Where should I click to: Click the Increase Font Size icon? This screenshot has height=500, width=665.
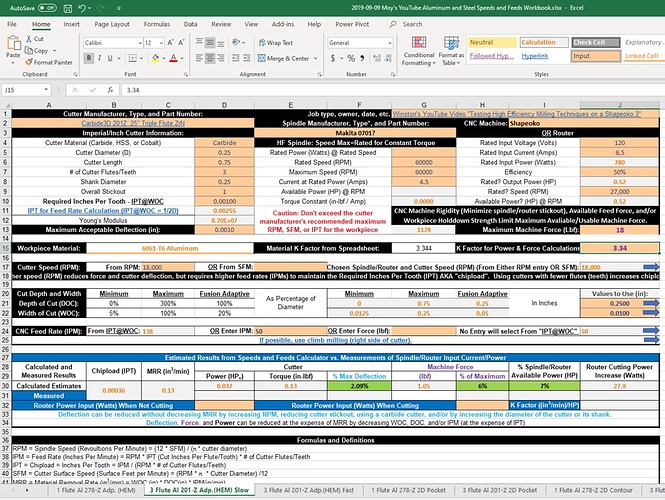[x=170, y=42]
